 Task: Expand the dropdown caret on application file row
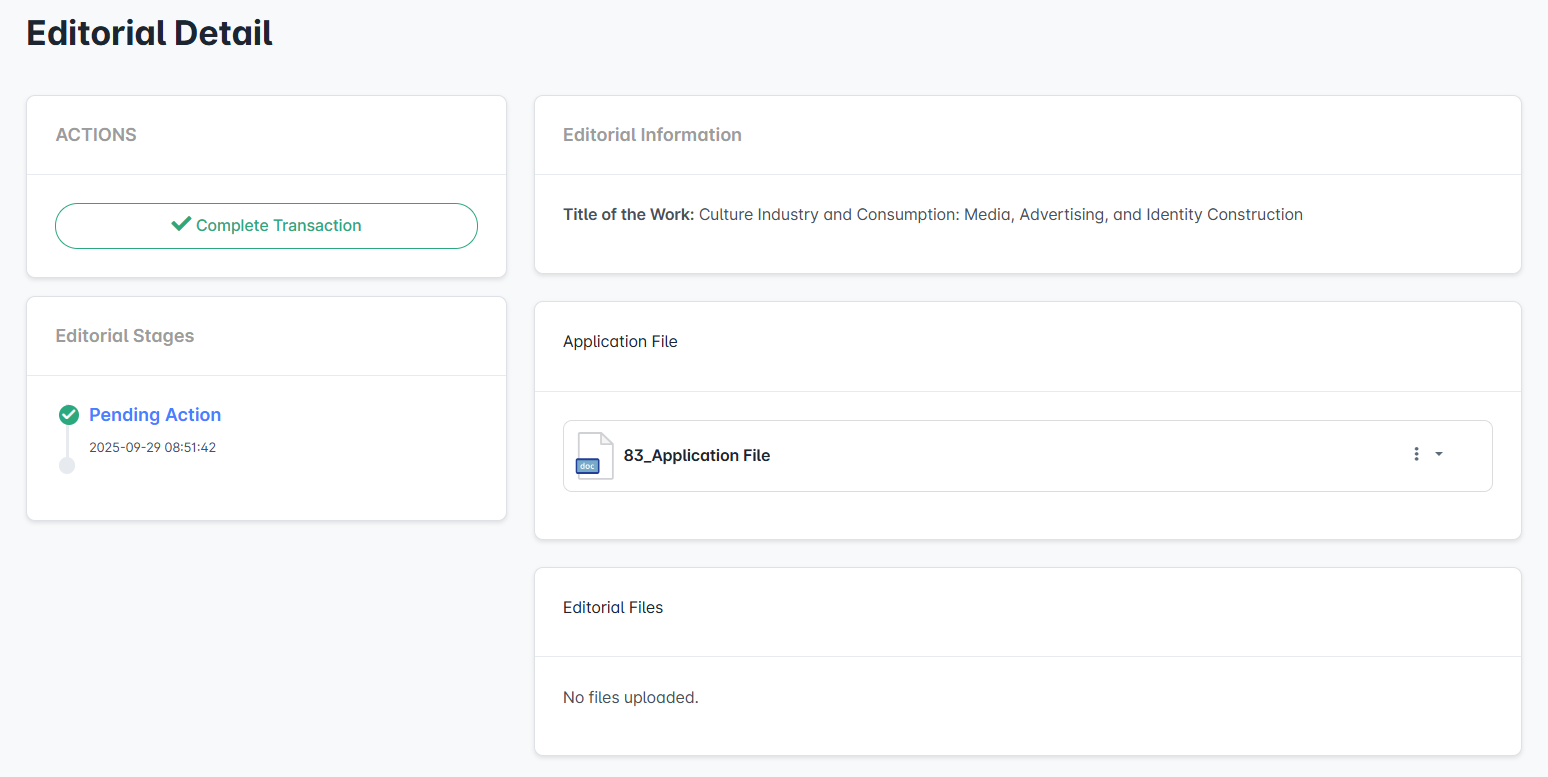(x=1439, y=454)
